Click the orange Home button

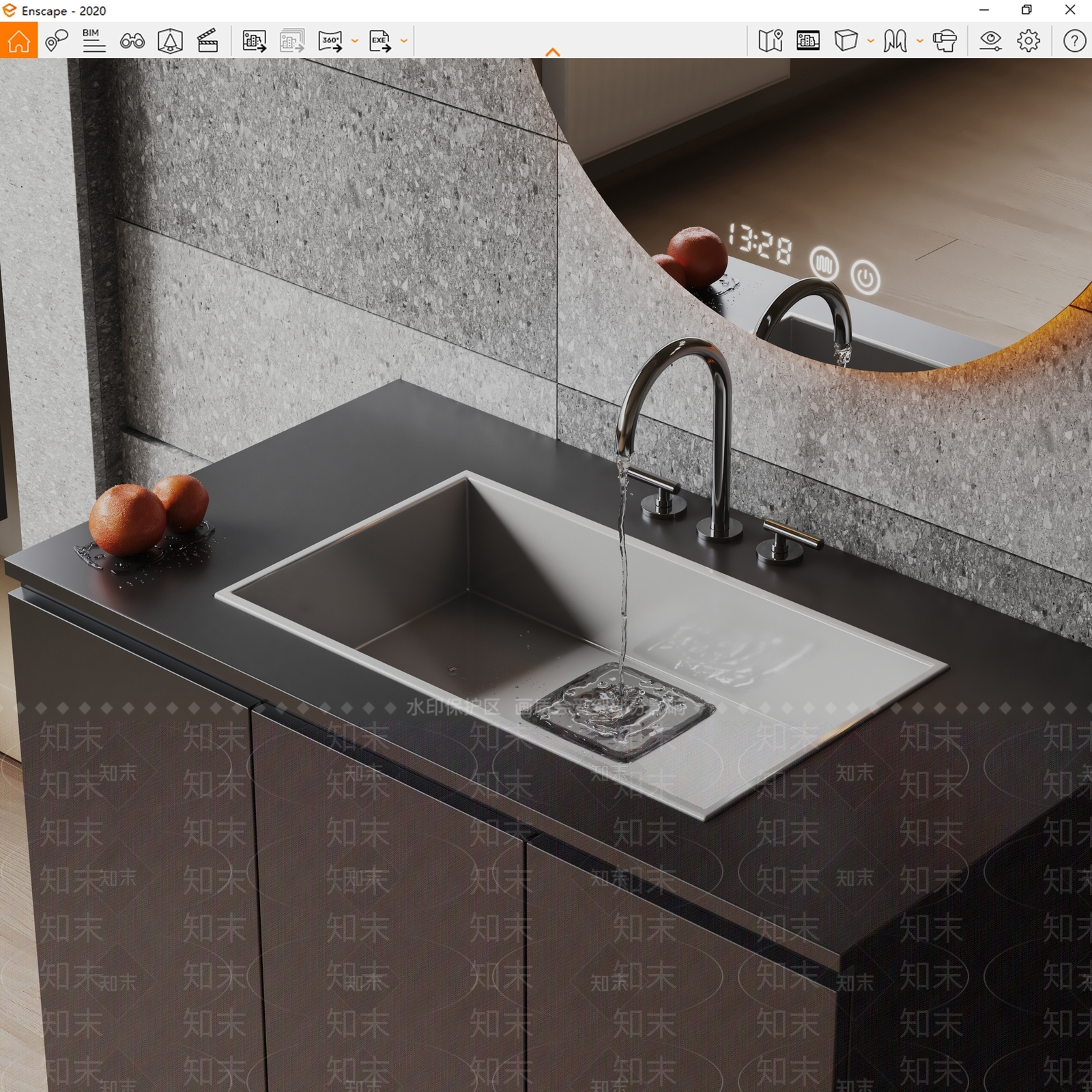(18, 40)
